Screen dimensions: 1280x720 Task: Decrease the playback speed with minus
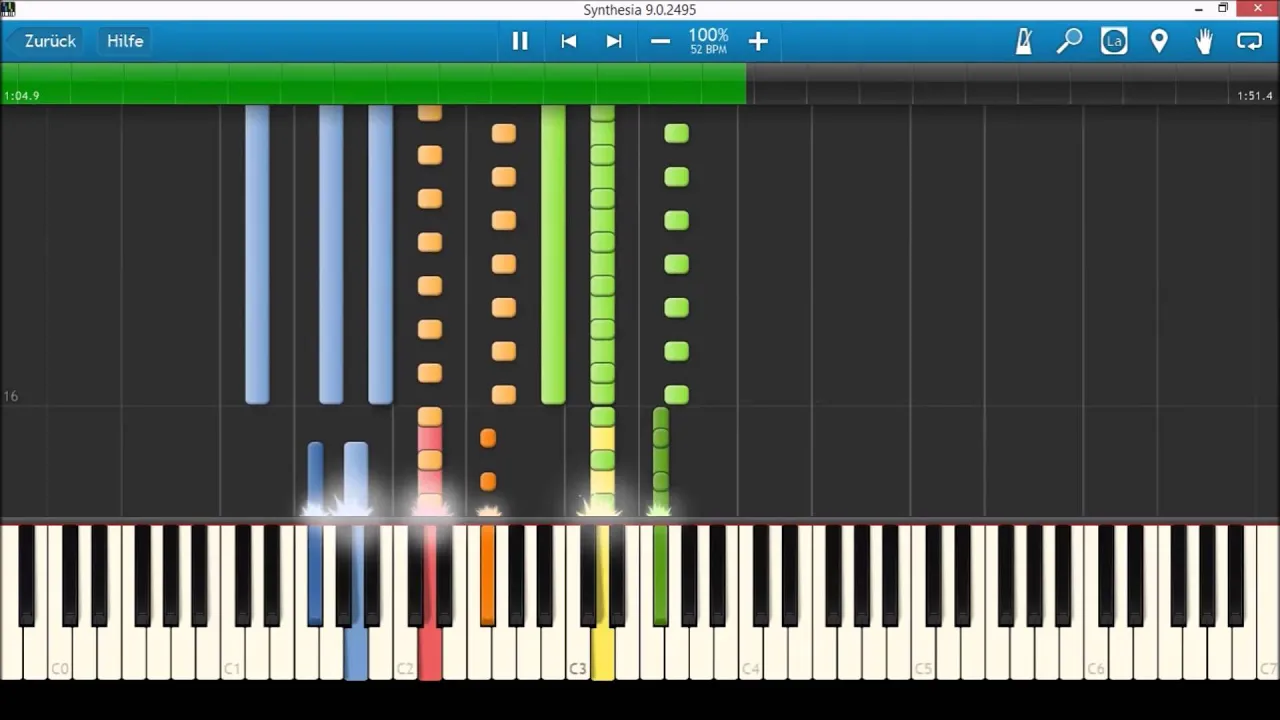660,41
